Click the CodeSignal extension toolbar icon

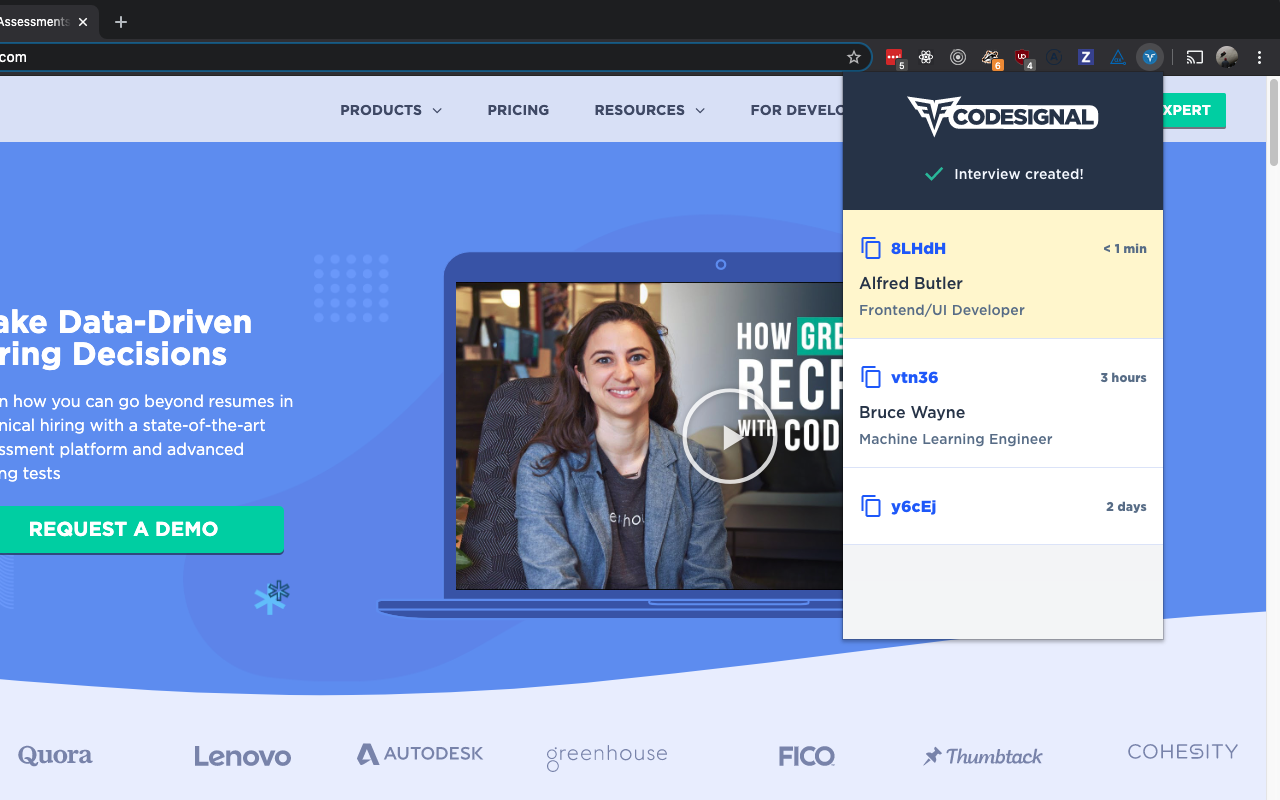(x=1150, y=57)
